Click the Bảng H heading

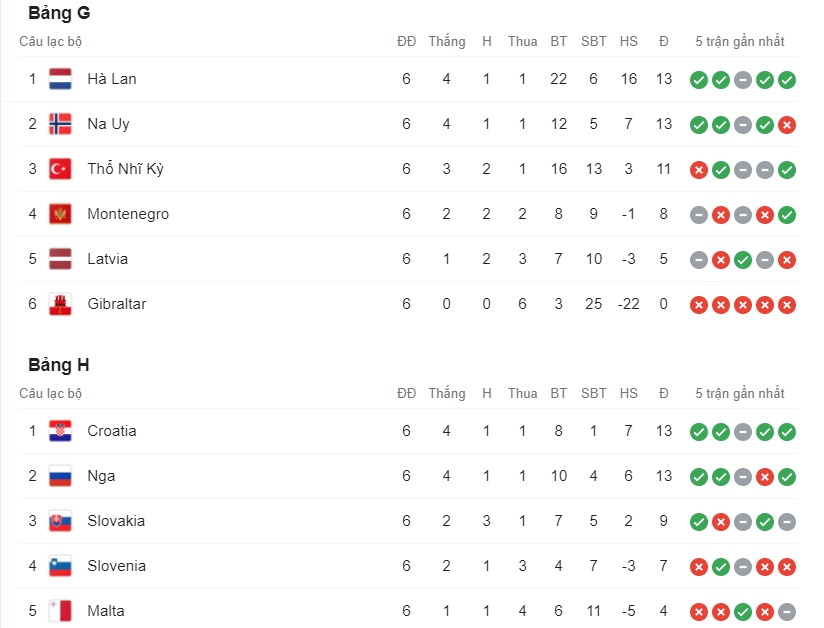59,365
